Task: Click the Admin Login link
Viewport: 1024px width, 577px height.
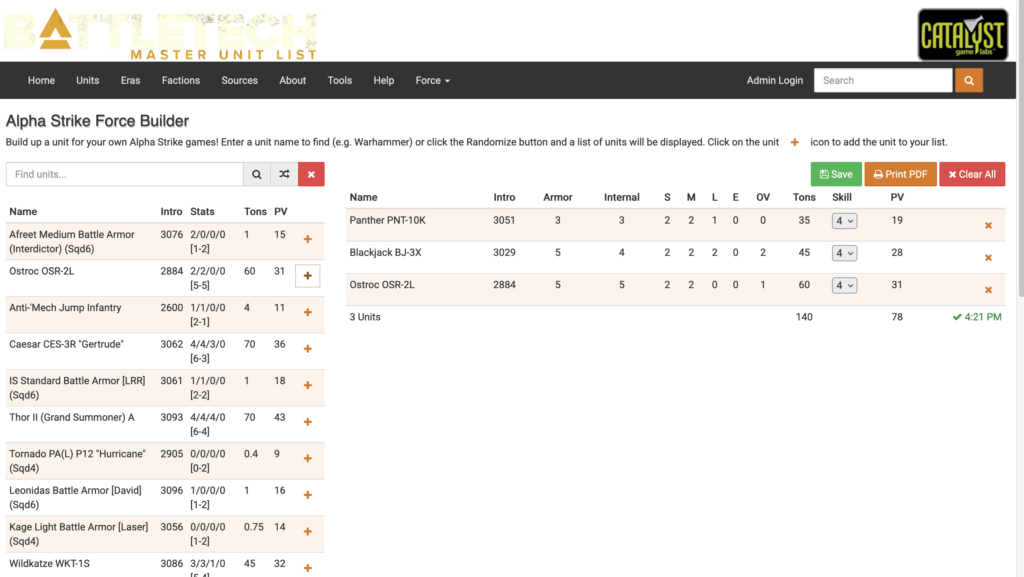Action: 774,80
